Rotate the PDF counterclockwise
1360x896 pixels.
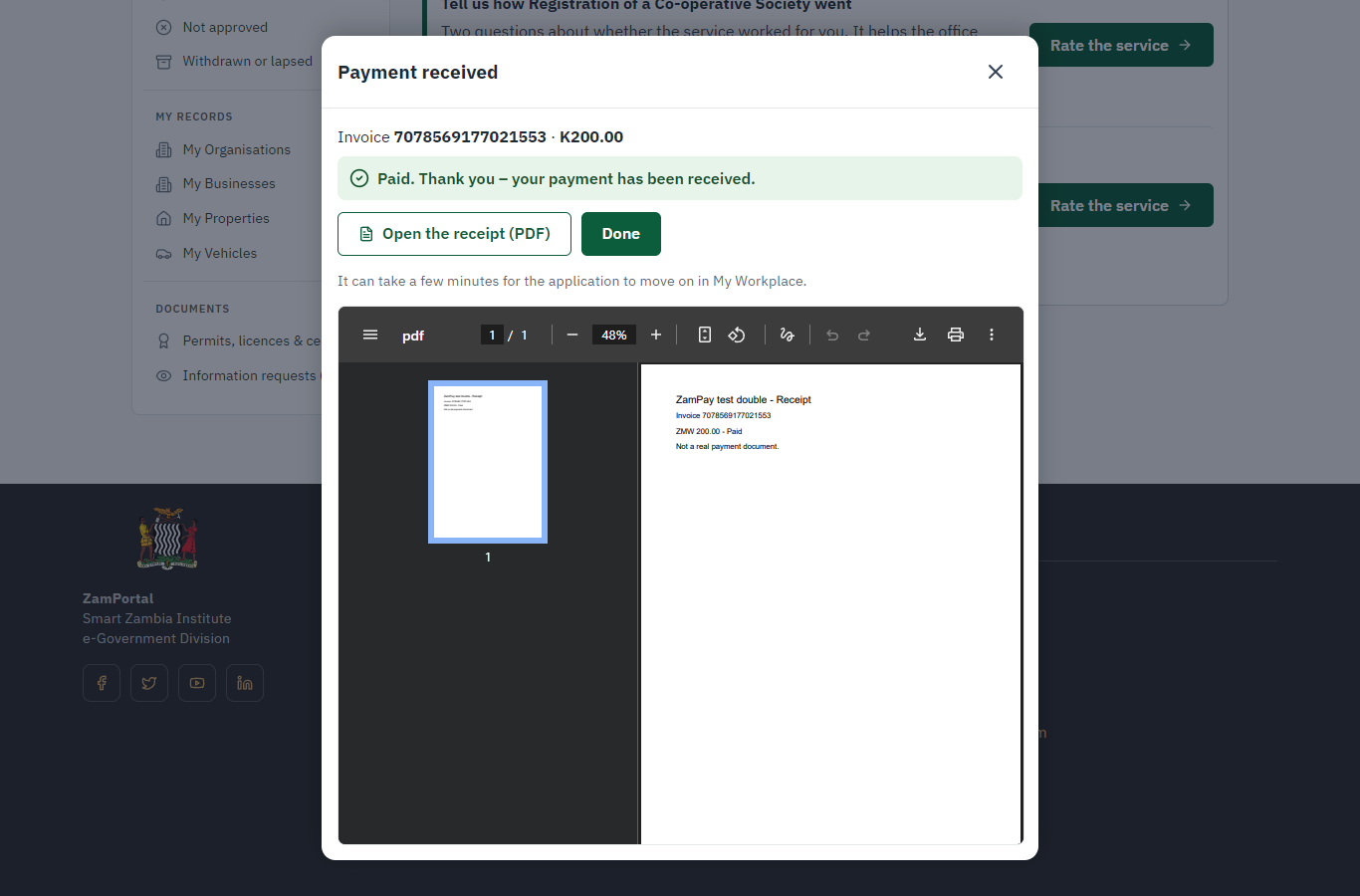pos(737,335)
